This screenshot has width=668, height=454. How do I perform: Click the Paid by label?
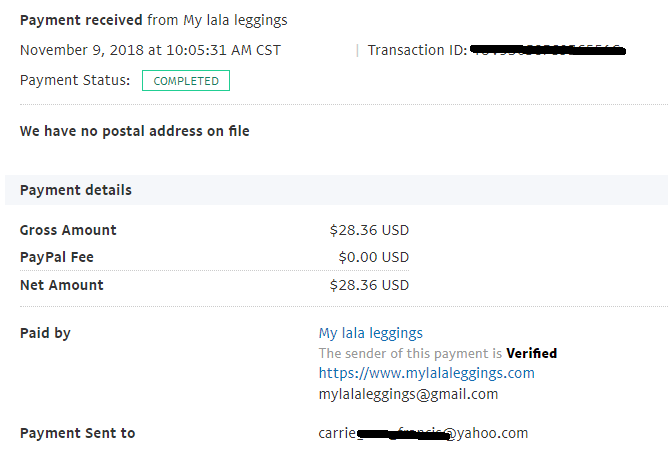pyautogui.click(x=45, y=333)
